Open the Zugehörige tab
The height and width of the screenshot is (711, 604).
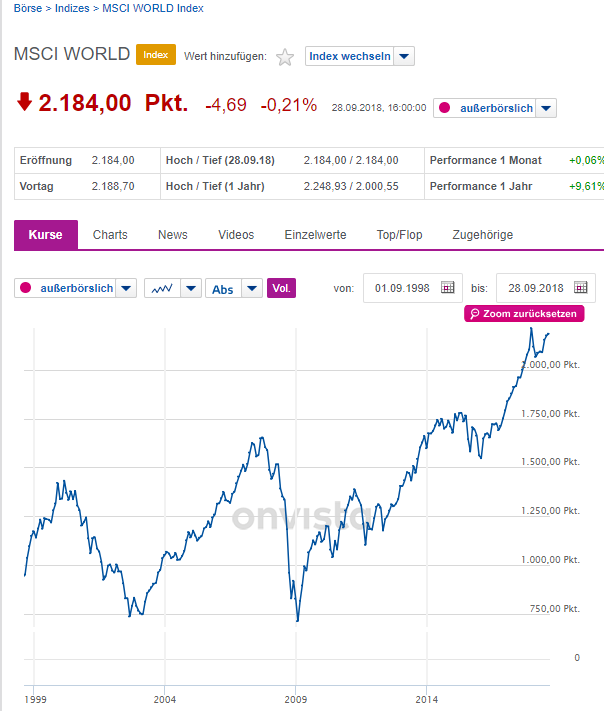tap(482, 235)
